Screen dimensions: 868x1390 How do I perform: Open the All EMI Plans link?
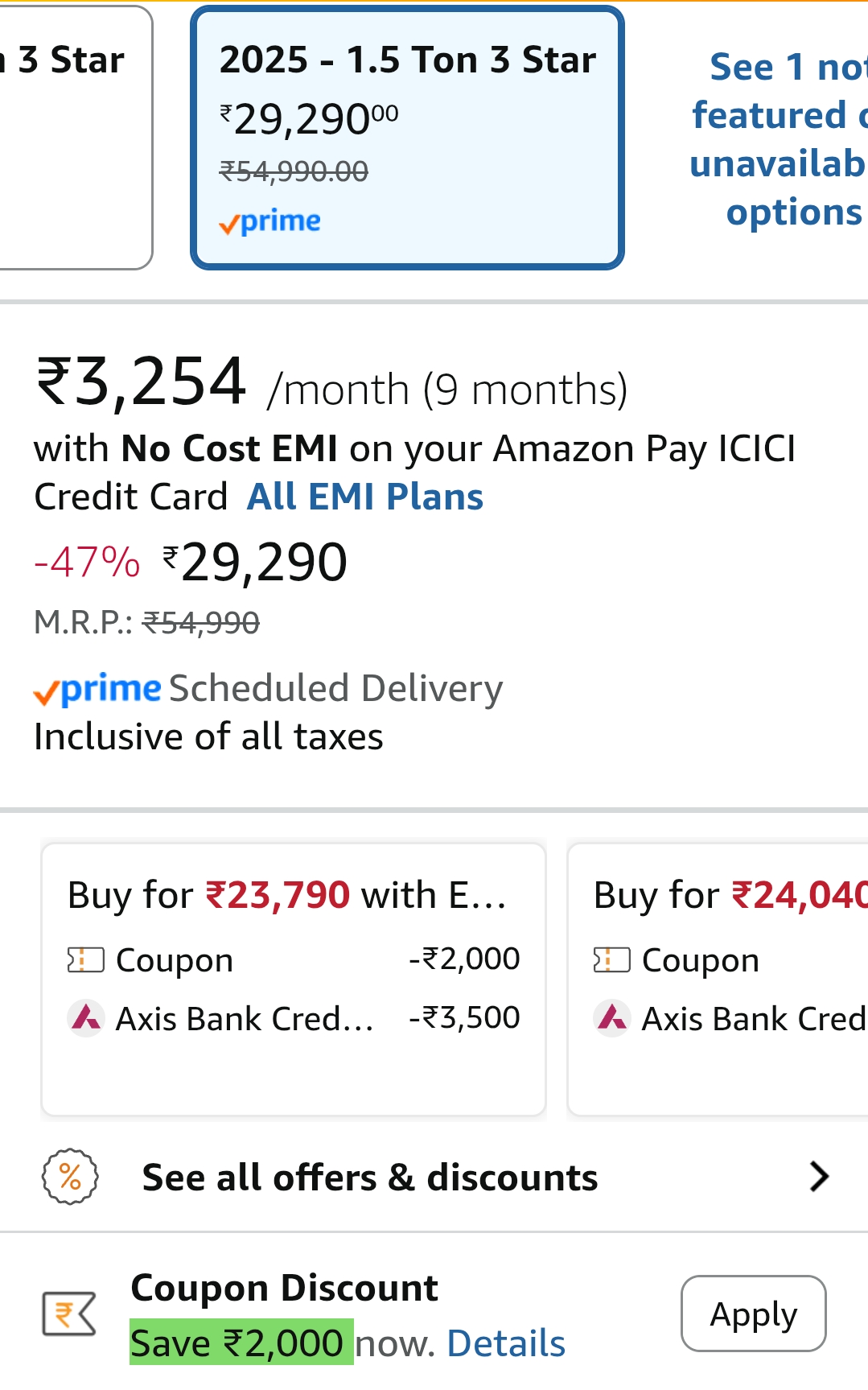pyautogui.click(x=365, y=497)
